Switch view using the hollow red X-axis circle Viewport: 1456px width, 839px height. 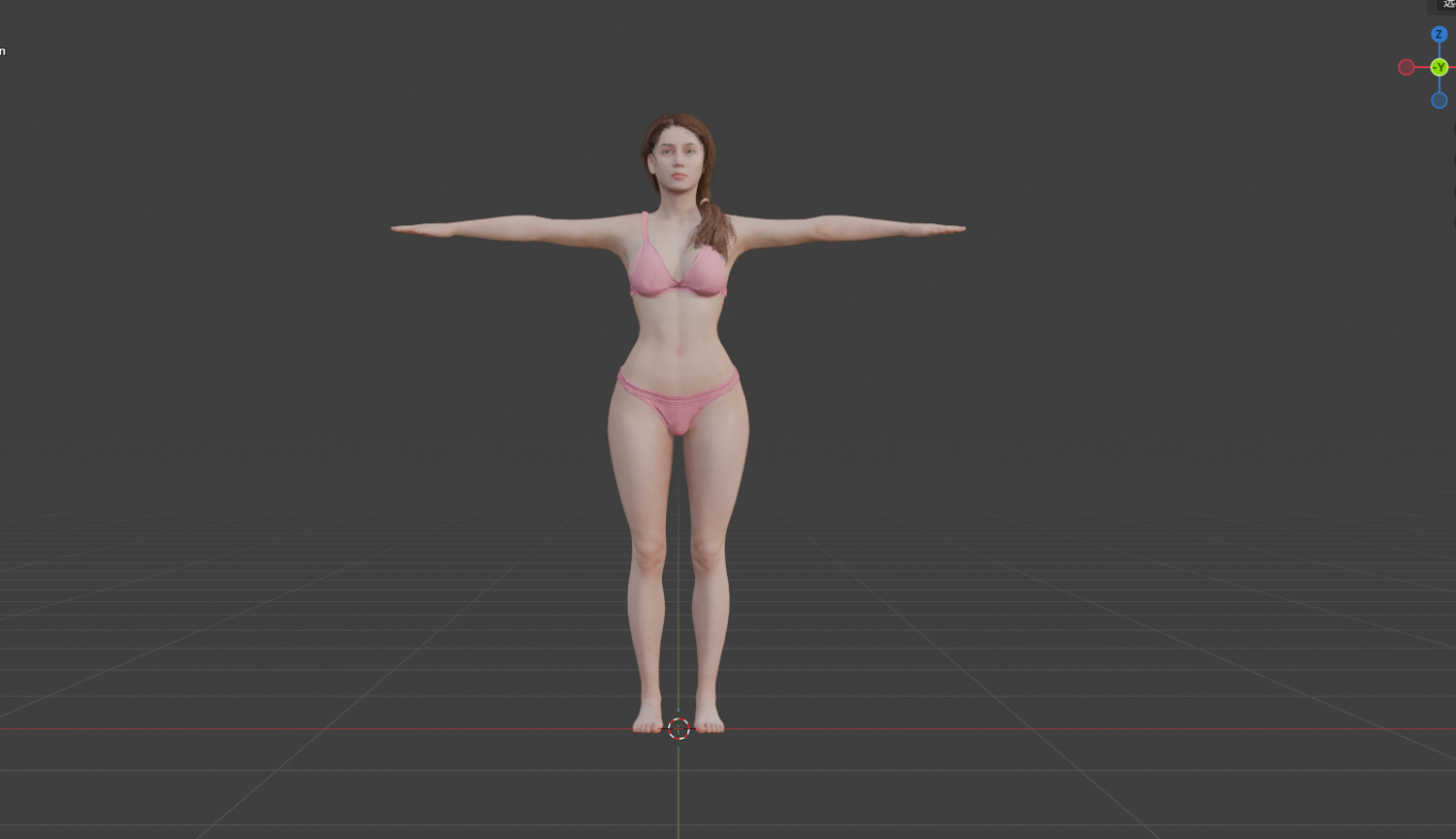pyautogui.click(x=1406, y=67)
